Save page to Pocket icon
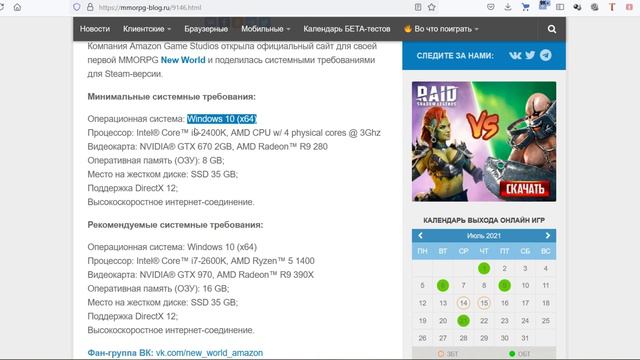The image size is (640, 360). pyautogui.click(x=491, y=7)
